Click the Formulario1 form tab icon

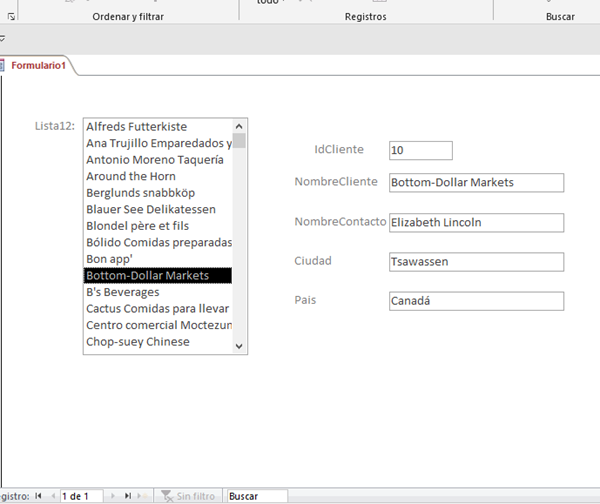tap(2, 65)
